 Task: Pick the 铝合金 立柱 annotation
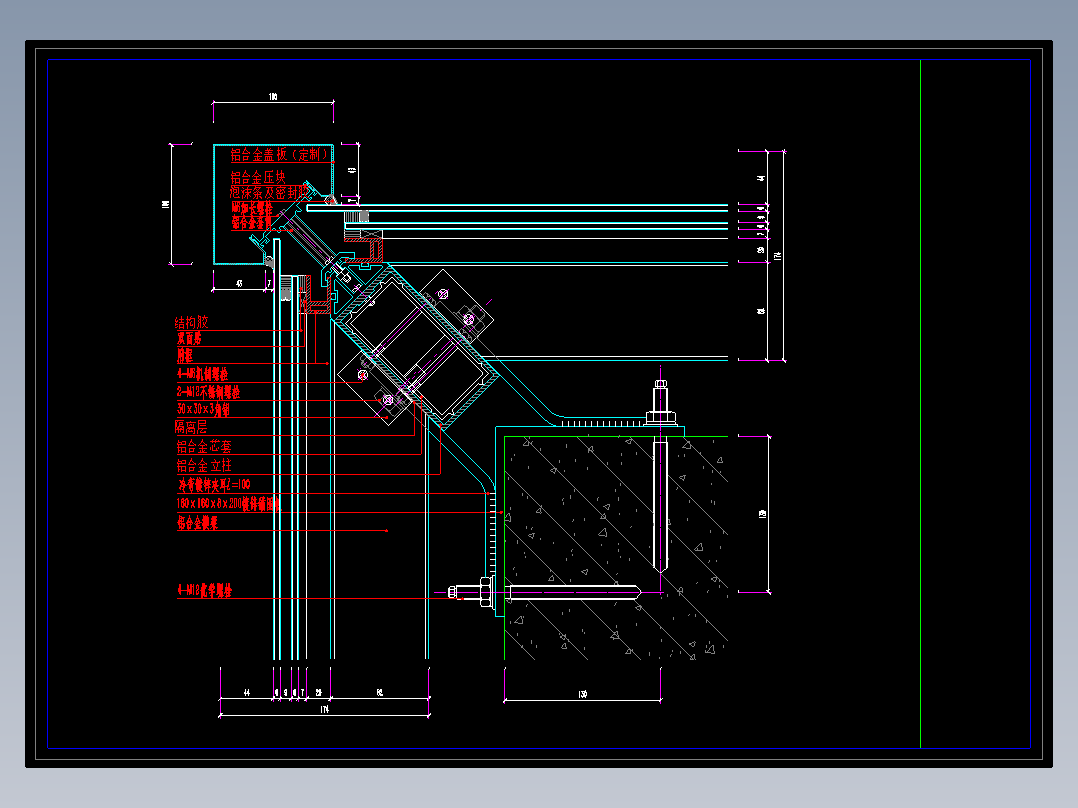[x=204, y=466]
